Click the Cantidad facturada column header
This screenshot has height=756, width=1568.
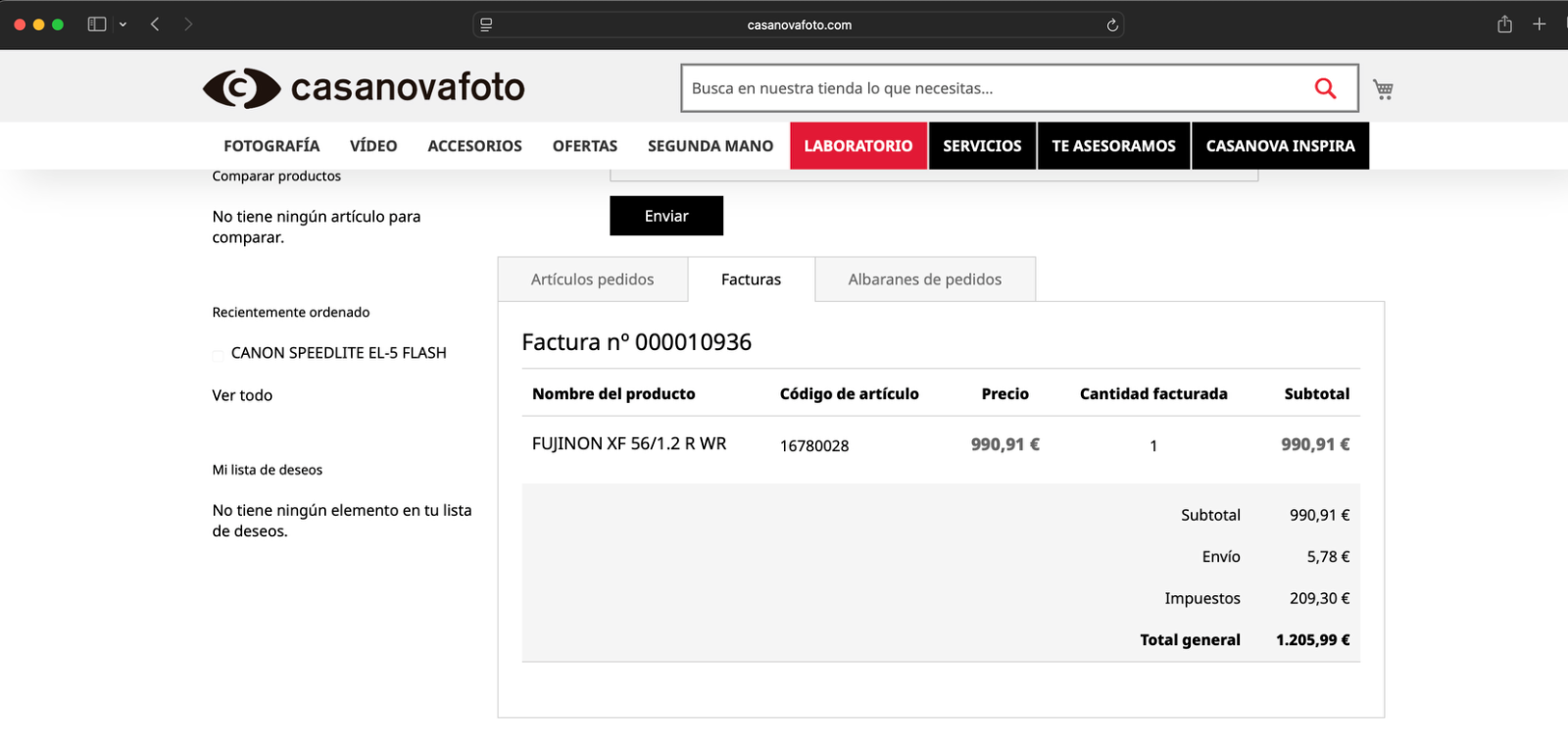[x=1153, y=394]
